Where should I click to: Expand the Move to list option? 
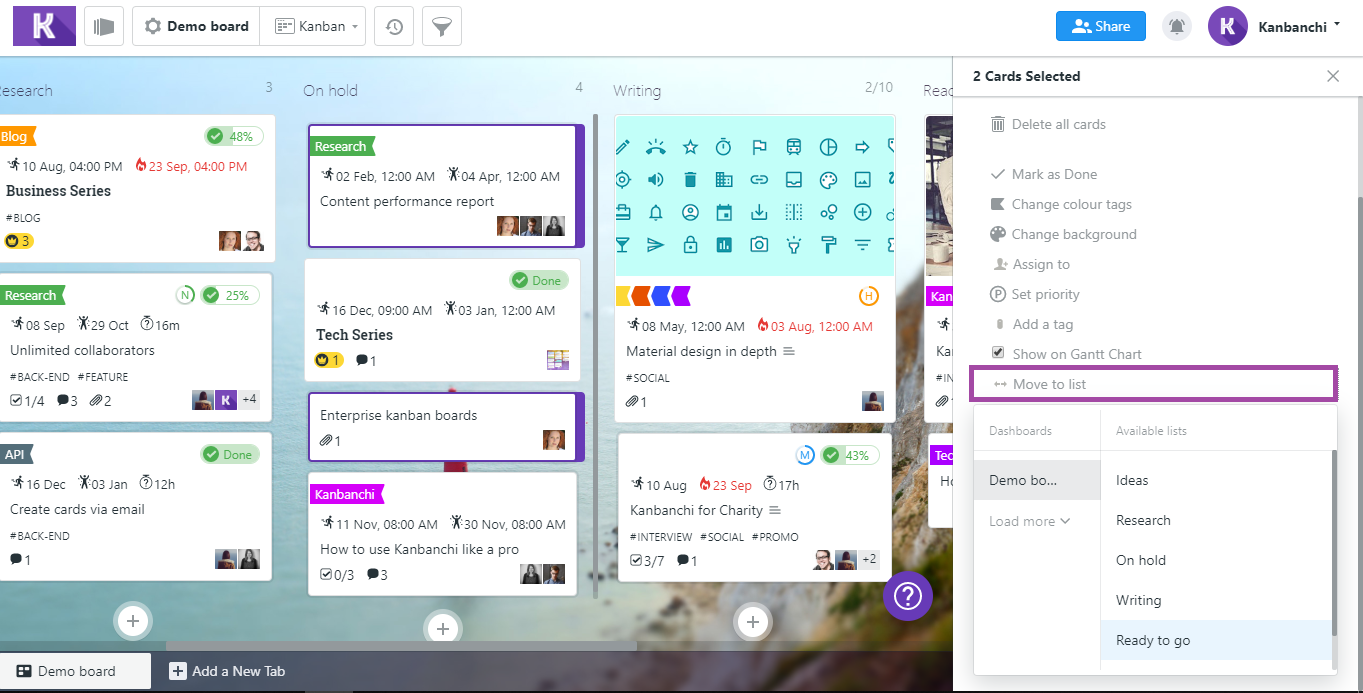1153,384
